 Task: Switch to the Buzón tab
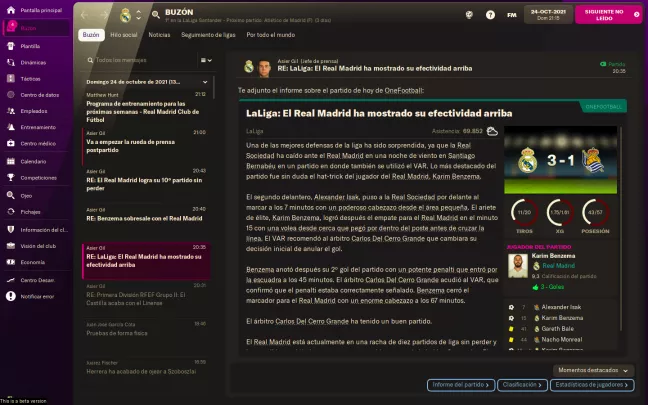(91, 35)
